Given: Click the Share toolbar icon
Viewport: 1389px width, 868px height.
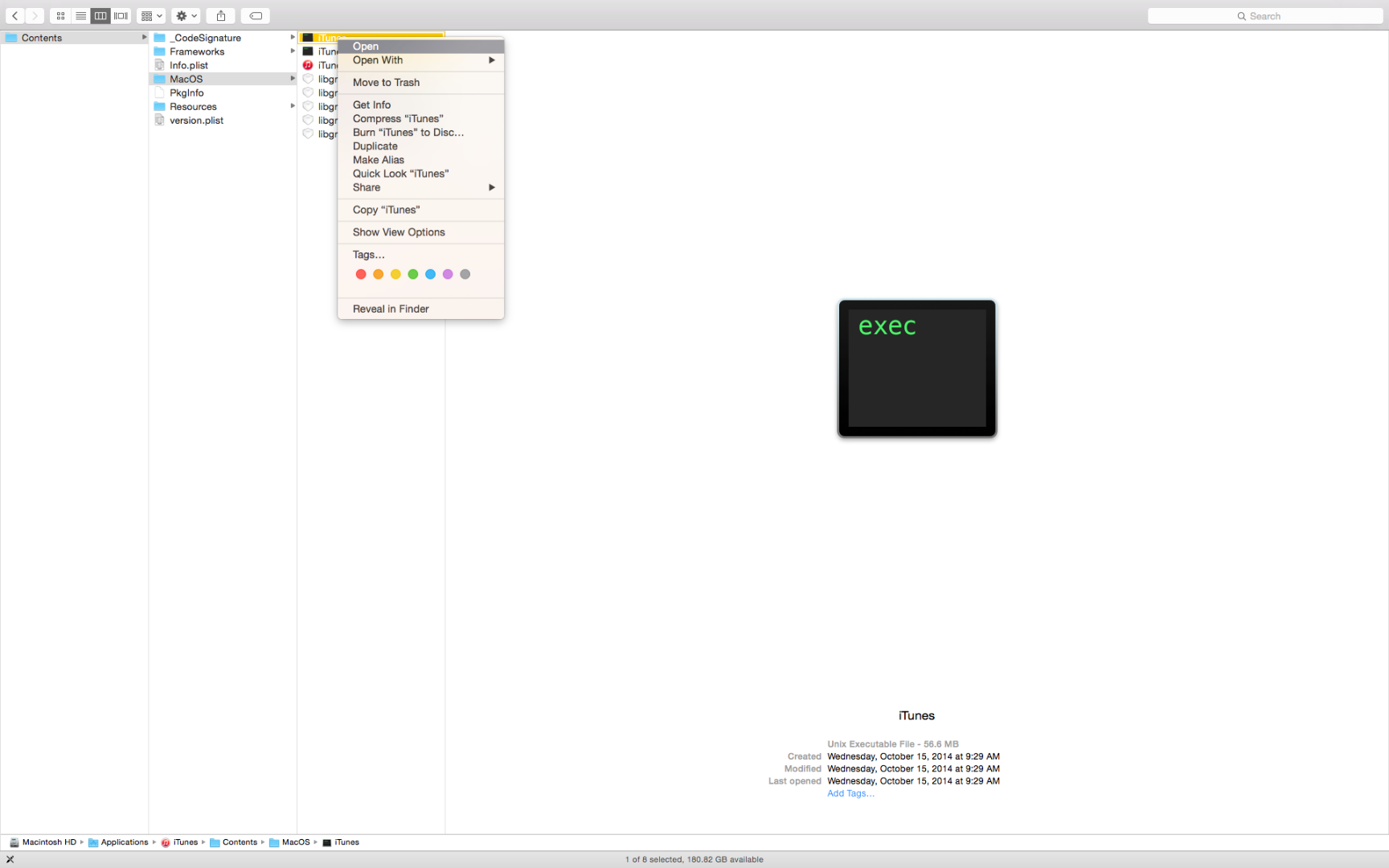Looking at the screenshot, I should coord(220,15).
